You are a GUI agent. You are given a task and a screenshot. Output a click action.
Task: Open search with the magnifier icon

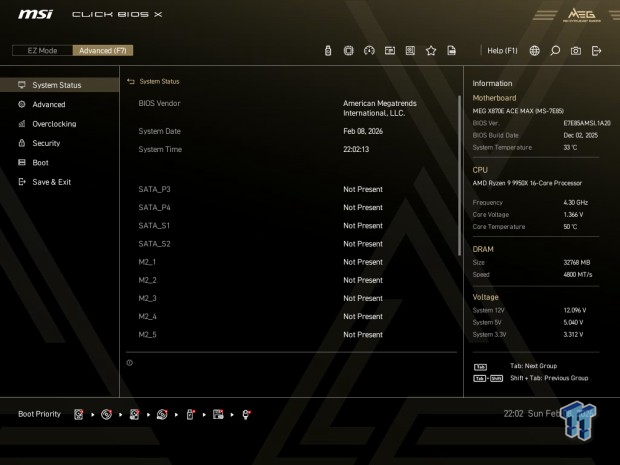tap(555, 51)
